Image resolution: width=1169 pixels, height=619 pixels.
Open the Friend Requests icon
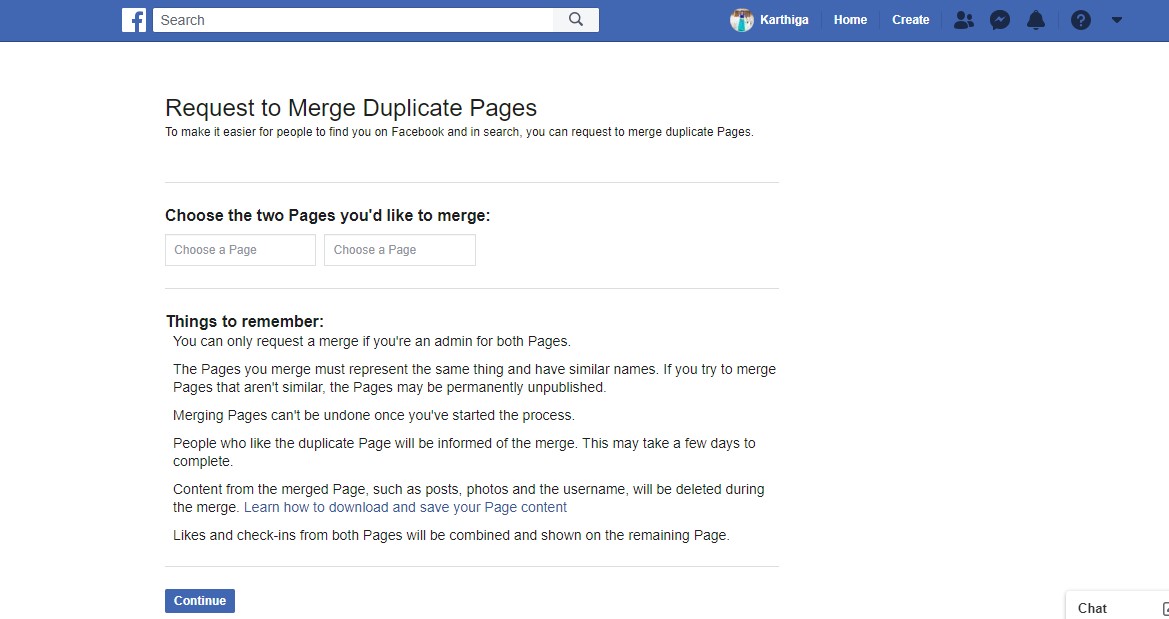pos(963,20)
